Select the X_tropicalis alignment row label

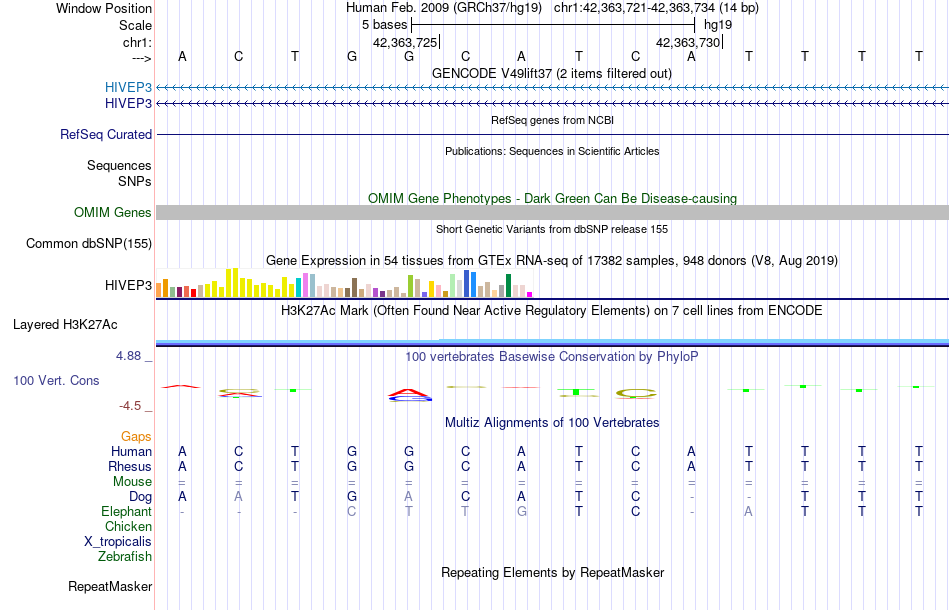pyautogui.click(x=118, y=542)
